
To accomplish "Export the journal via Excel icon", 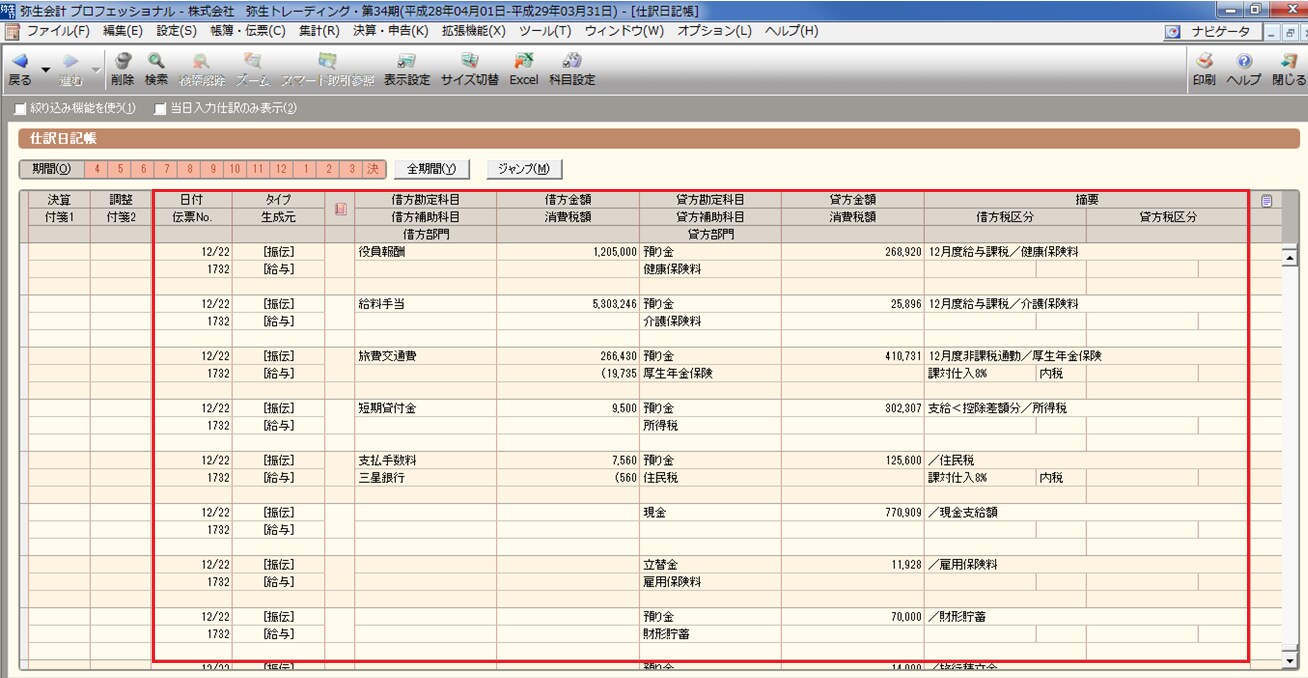I will (x=523, y=67).
